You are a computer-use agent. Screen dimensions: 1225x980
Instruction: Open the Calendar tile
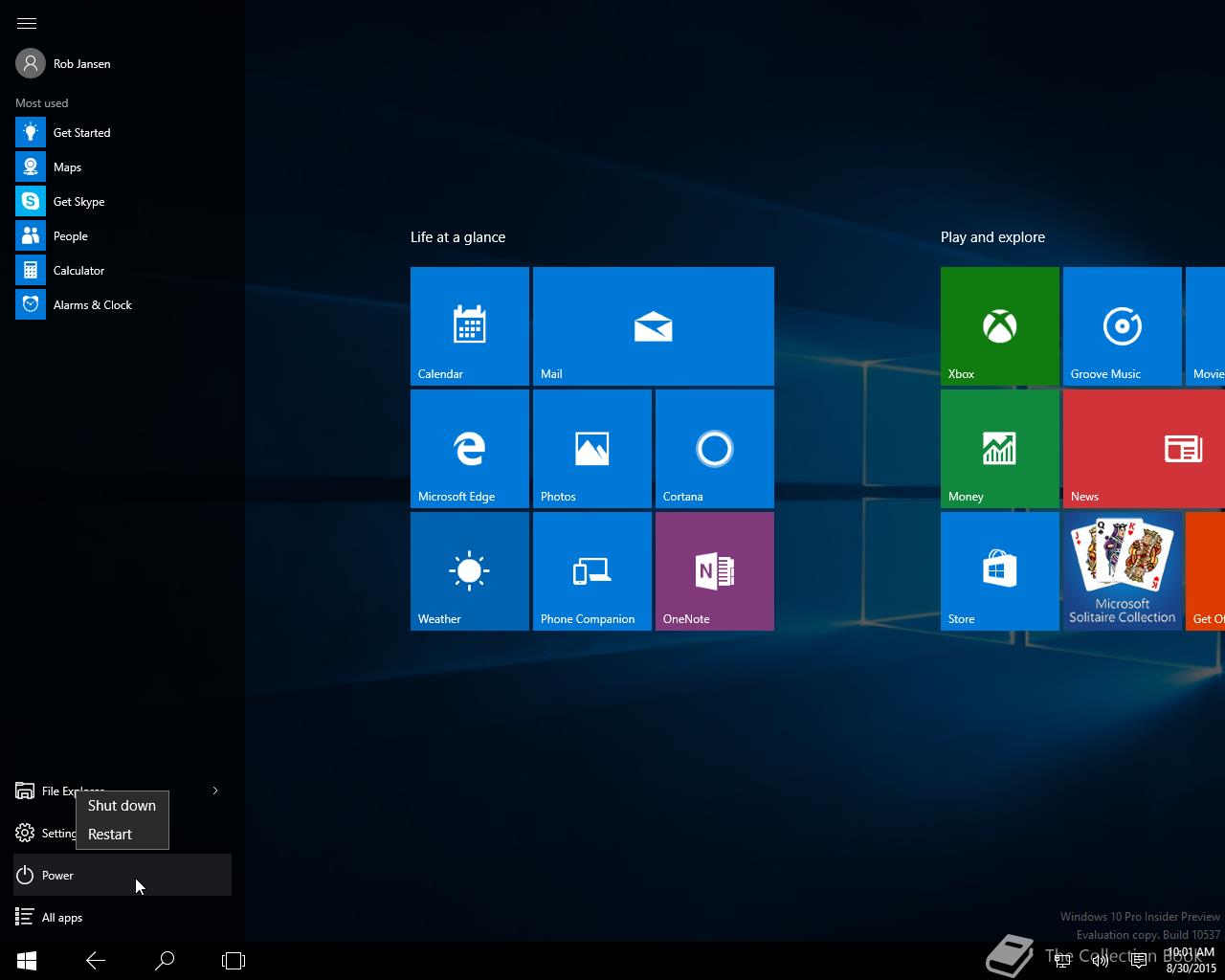[x=469, y=326]
